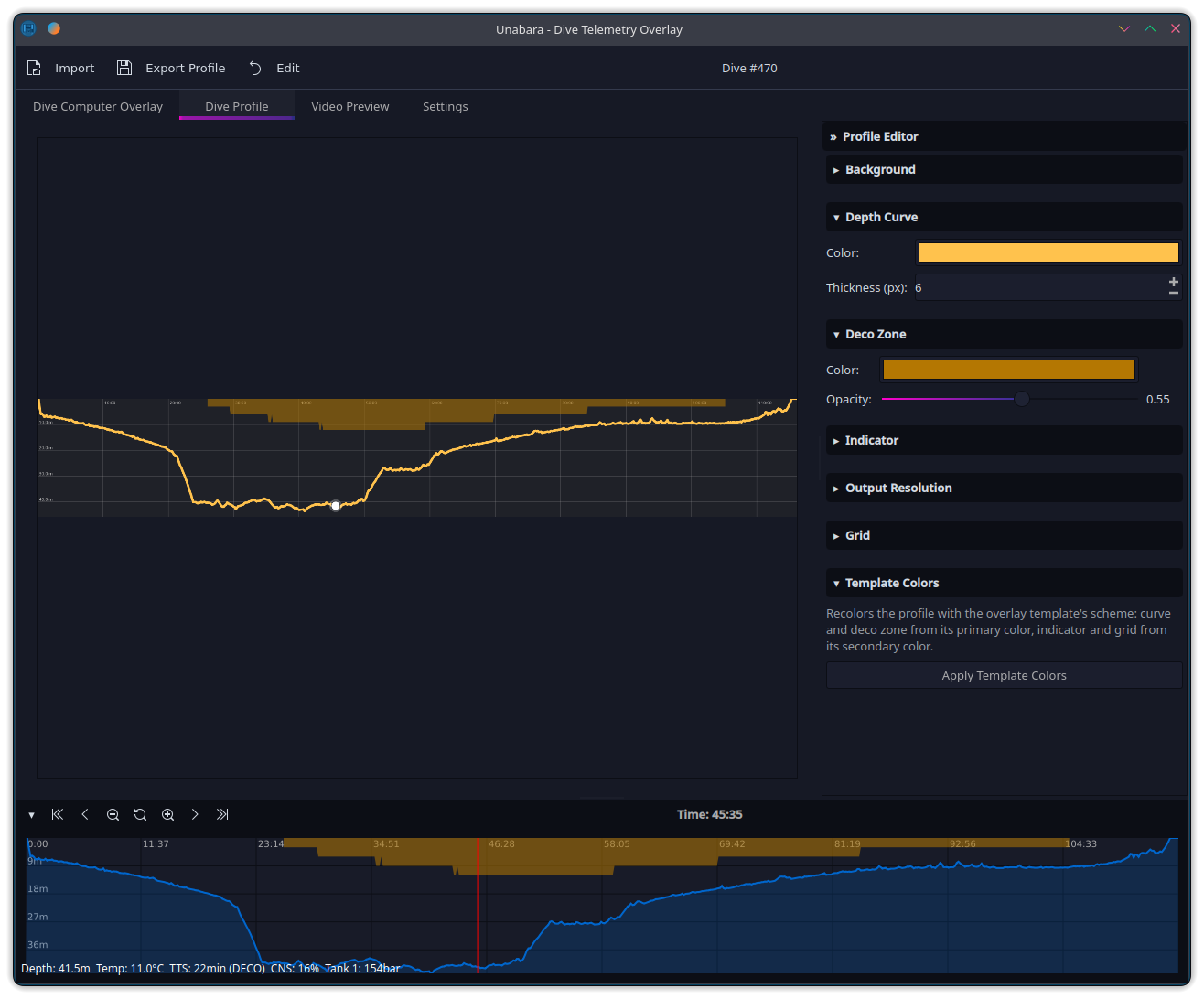Jump to the last timeline position
The height and width of the screenshot is (999, 1204).
pos(222,814)
